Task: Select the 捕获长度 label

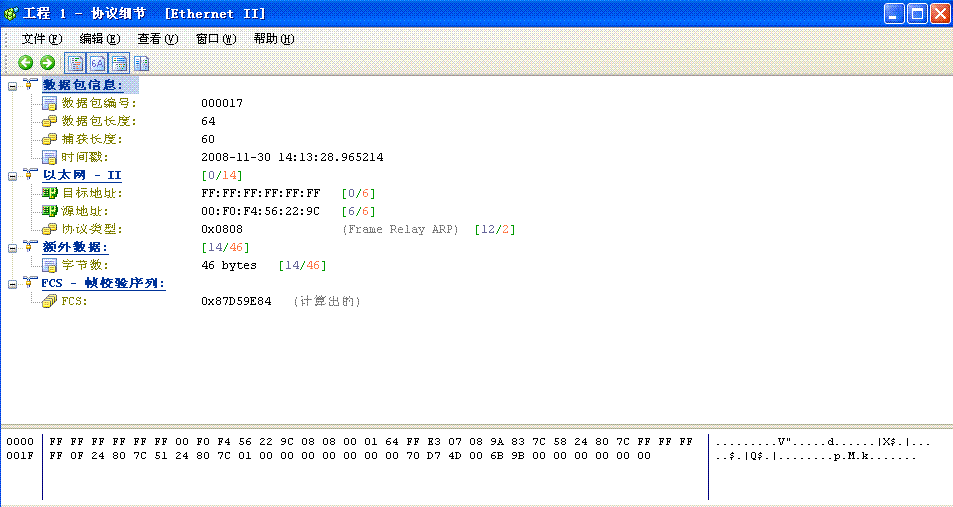Action: (x=92, y=139)
